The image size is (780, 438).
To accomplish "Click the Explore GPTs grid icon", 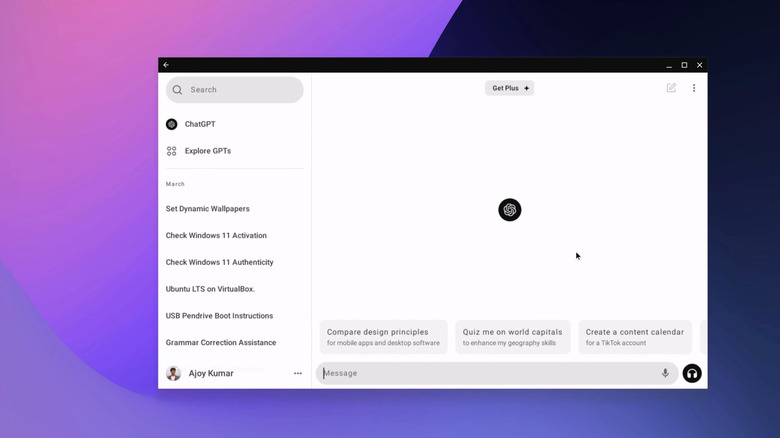I will [172, 151].
